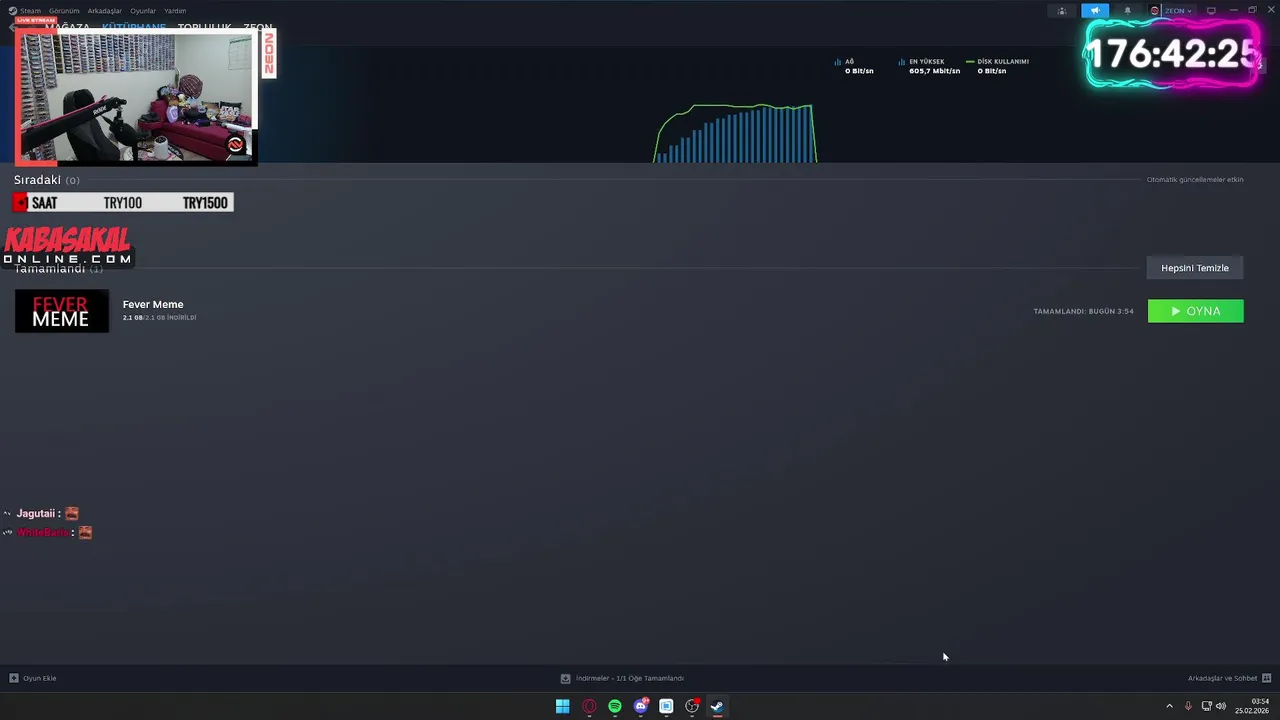1280x720 pixels.
Task: Open volume speaker tray icon
Action: click(x=1221, y=706)
